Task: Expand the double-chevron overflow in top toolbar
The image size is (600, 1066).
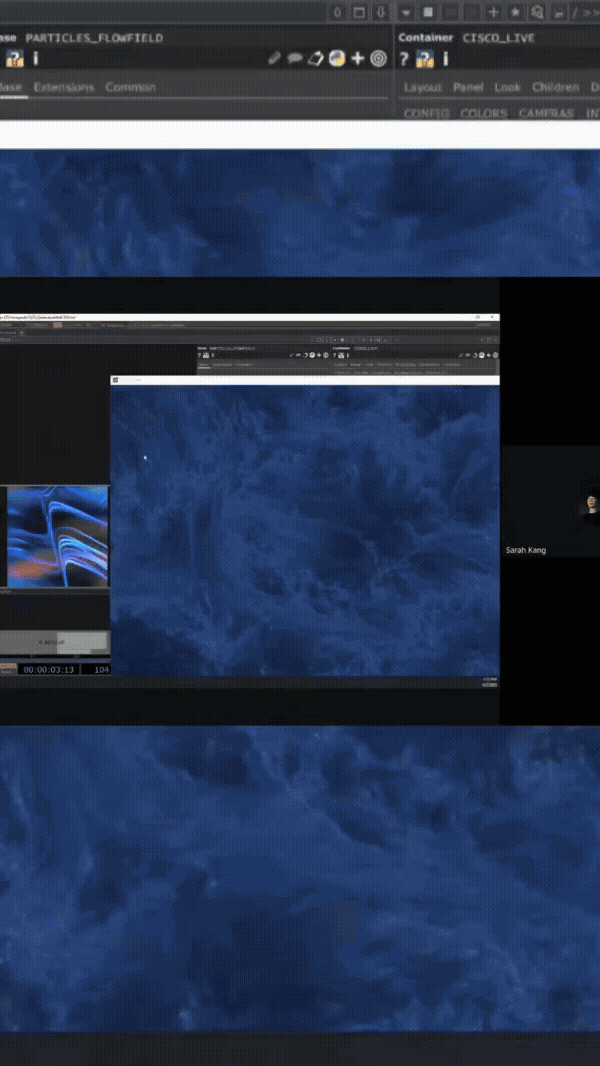Action: [590, 12]
